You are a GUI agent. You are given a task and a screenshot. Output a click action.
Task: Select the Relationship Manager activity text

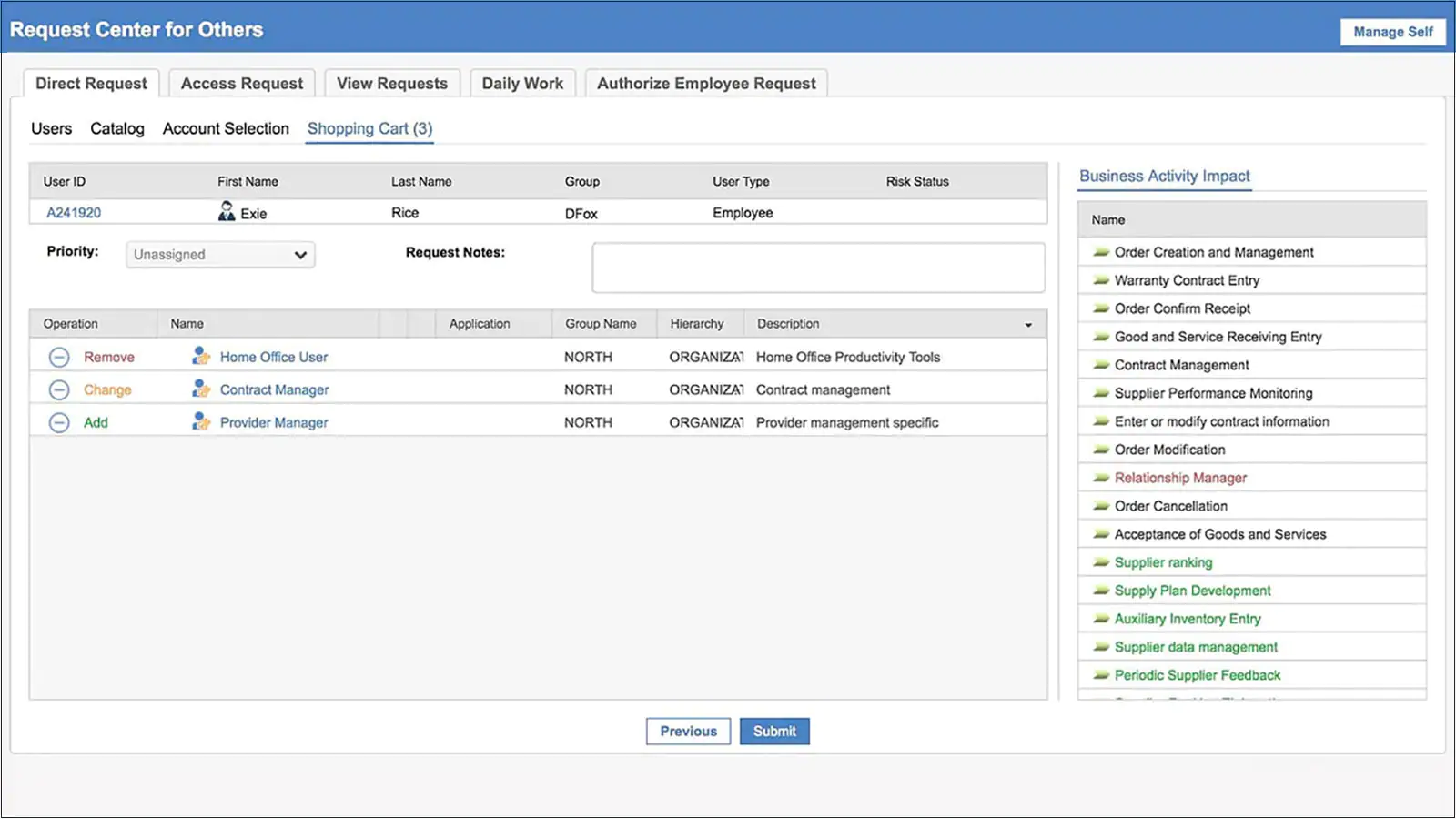point(1180,478)
